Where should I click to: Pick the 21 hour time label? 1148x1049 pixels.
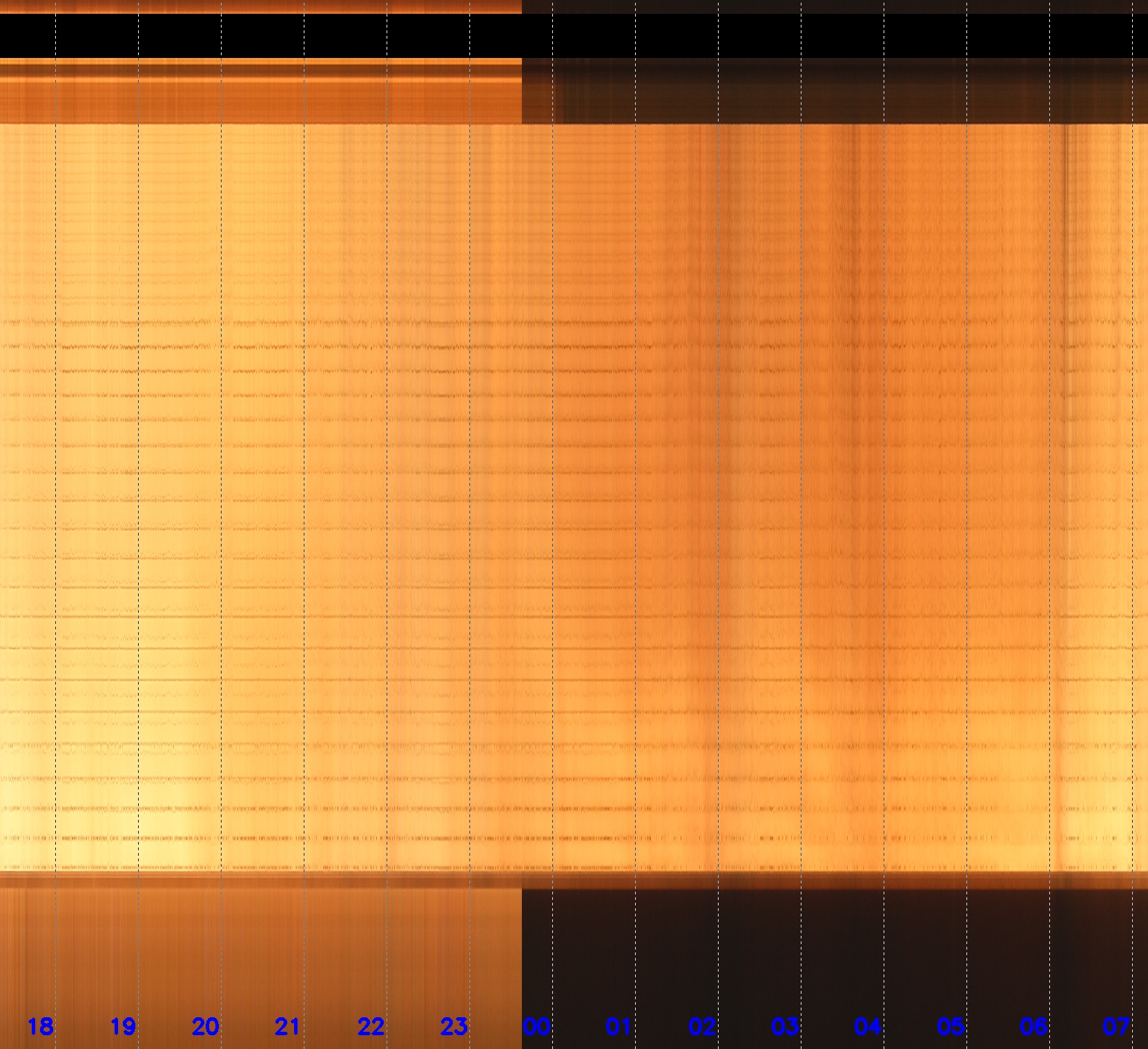(287, 1027)
